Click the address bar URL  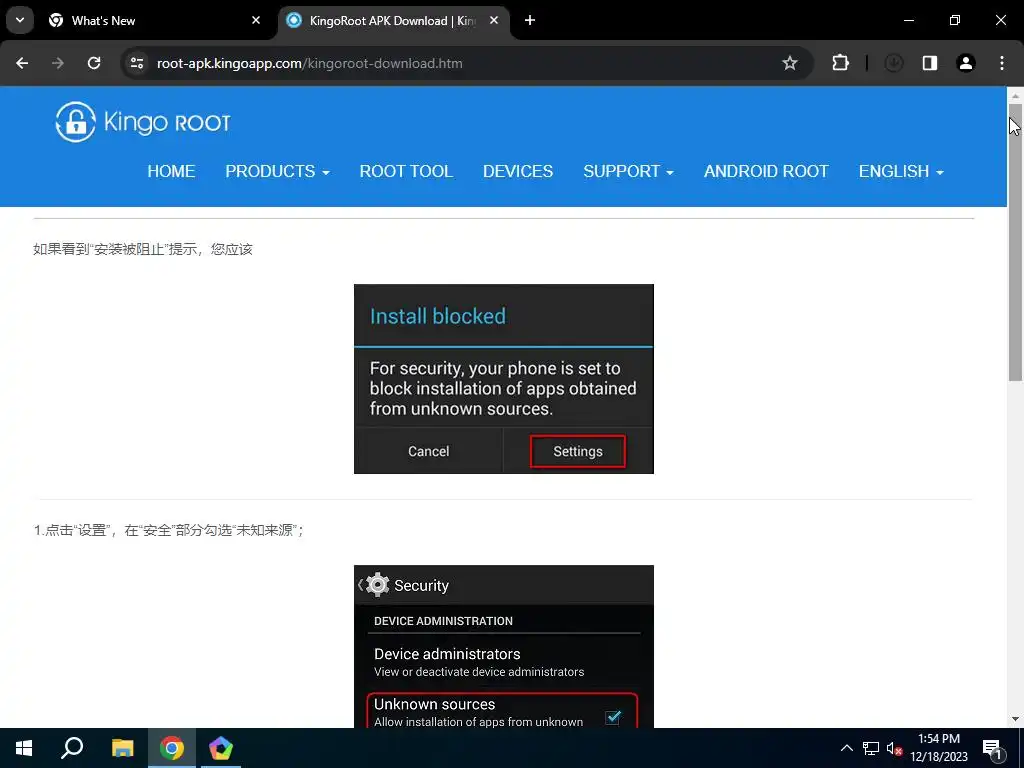(x=310, y=63)
